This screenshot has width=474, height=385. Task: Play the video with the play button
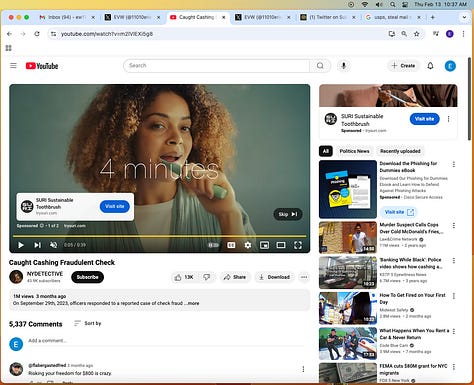pos(21,245)
